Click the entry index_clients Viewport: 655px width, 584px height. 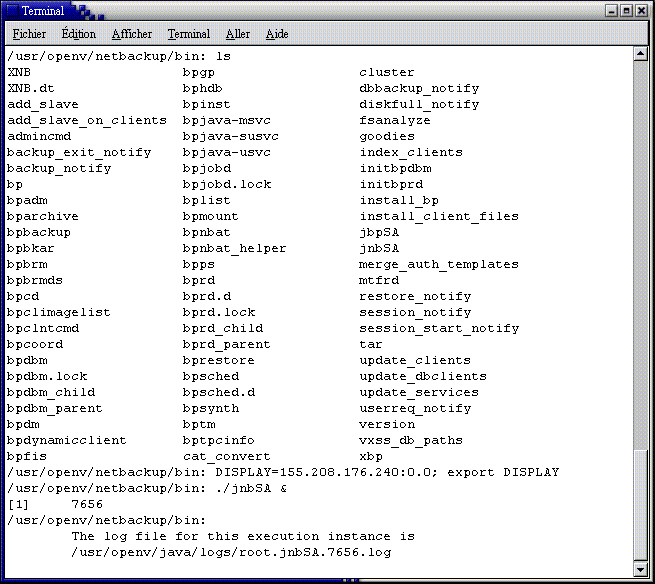(x=411, y=153)
